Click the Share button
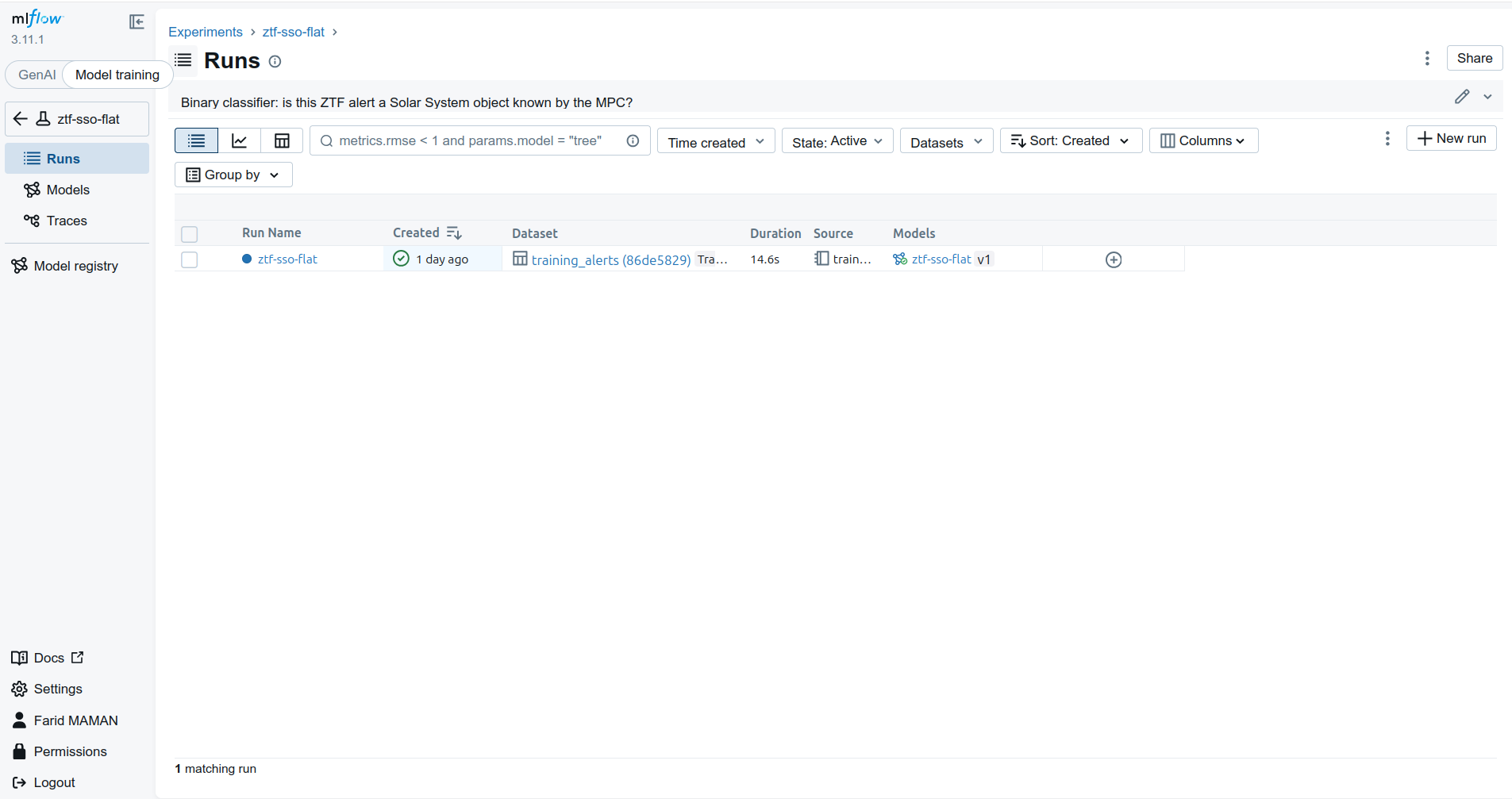The width and height of the screenshot is (1512, 799). pyautogui.click(x=1475, y=58)
